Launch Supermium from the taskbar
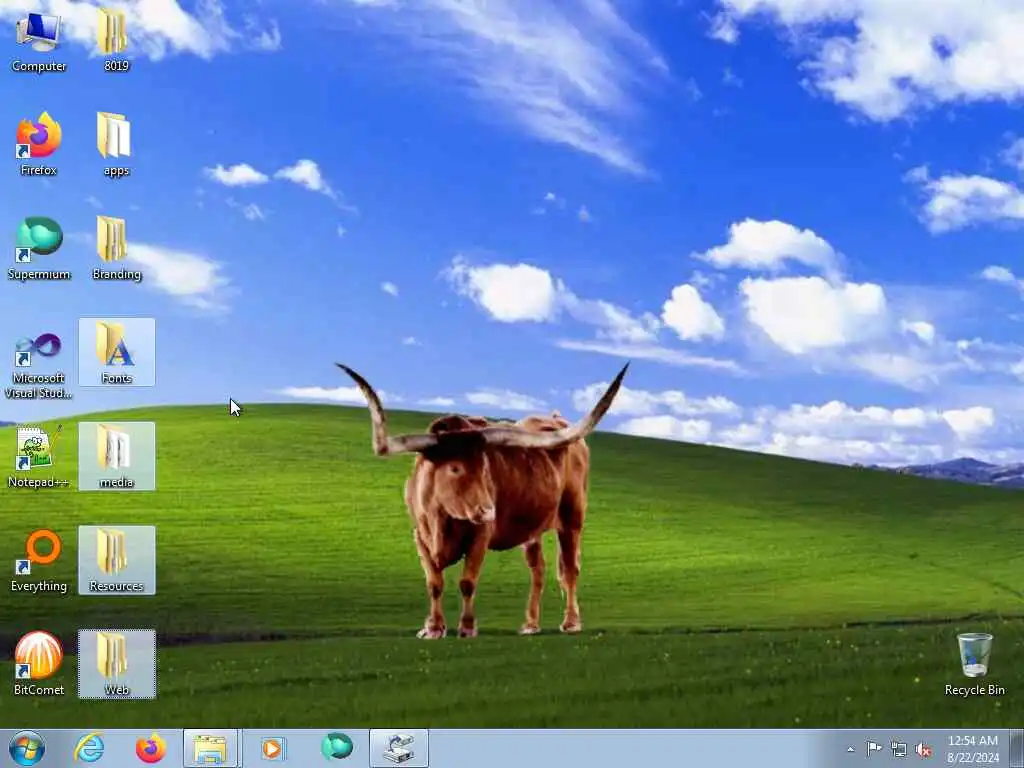 click(x=336, y=748)
